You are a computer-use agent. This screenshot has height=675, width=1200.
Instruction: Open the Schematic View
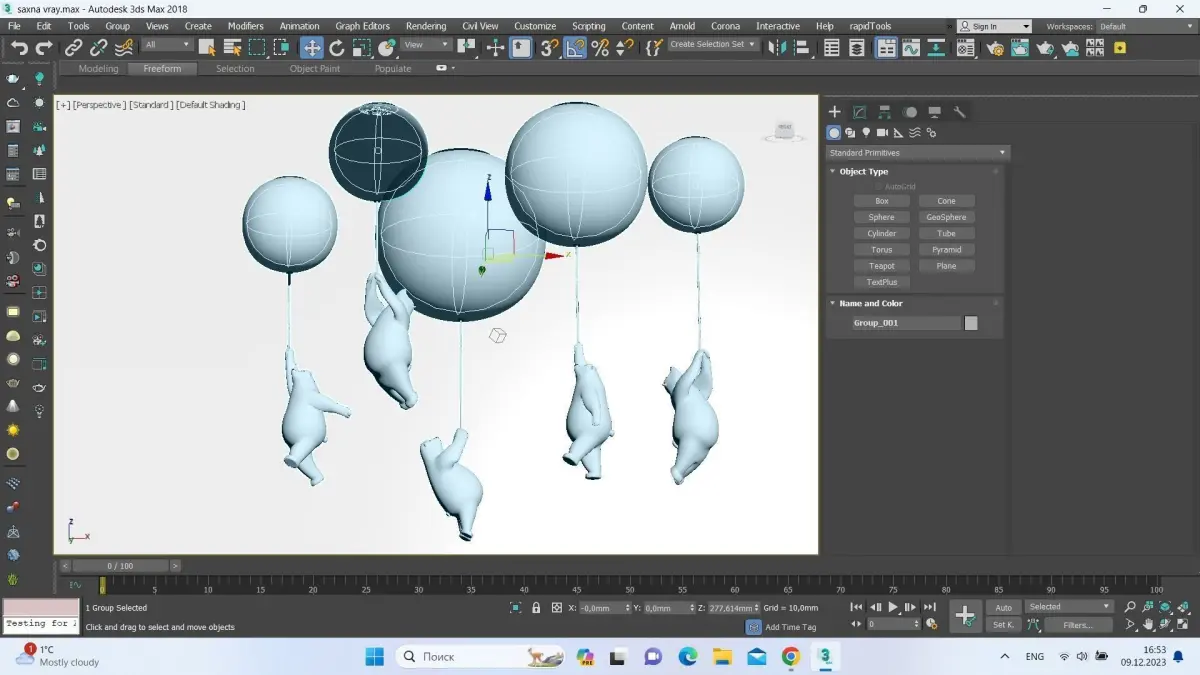tap(935, 47)
